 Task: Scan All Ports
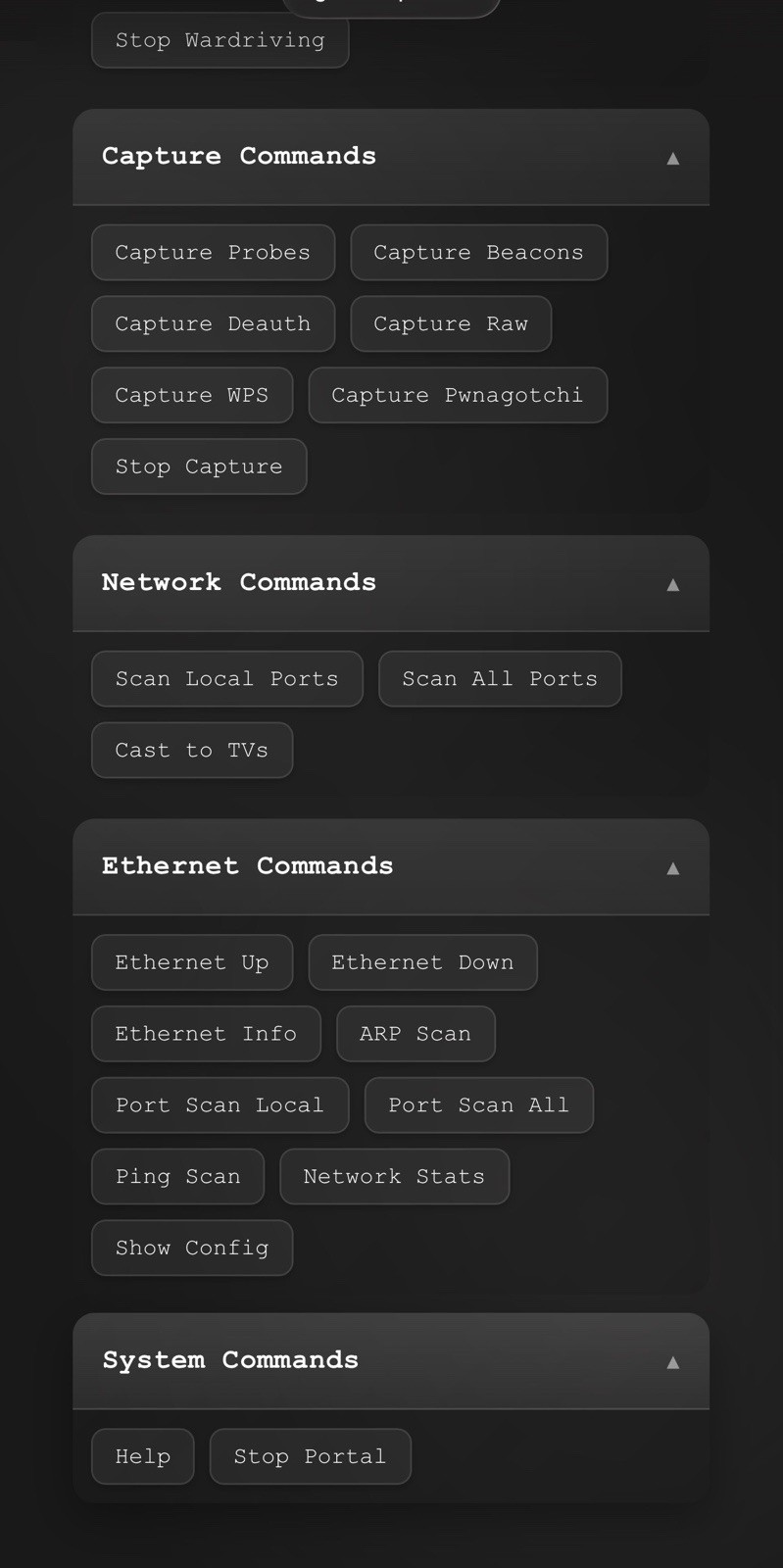(x=500, y=678)
